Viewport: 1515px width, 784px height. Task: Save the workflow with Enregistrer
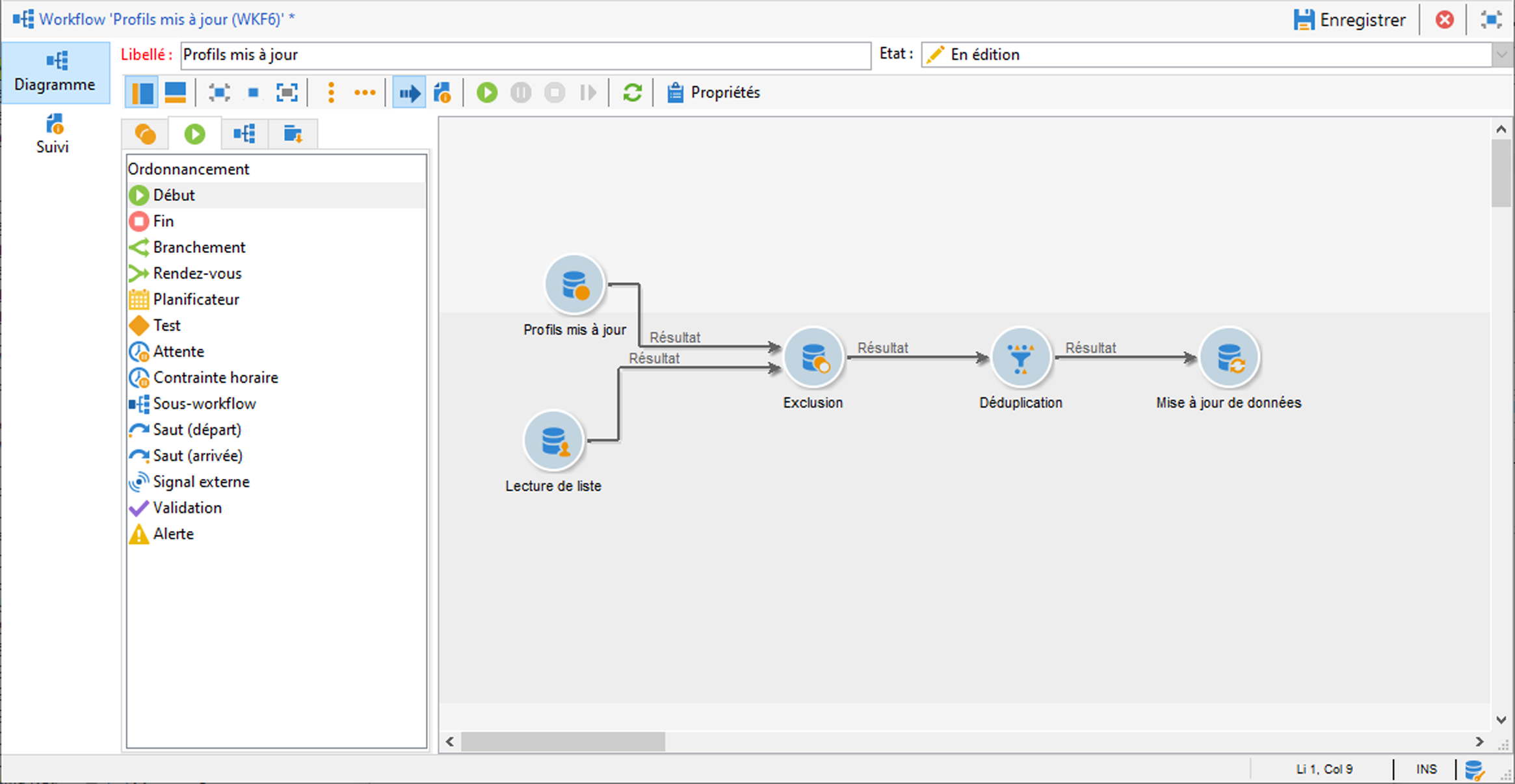(1349, 20)
